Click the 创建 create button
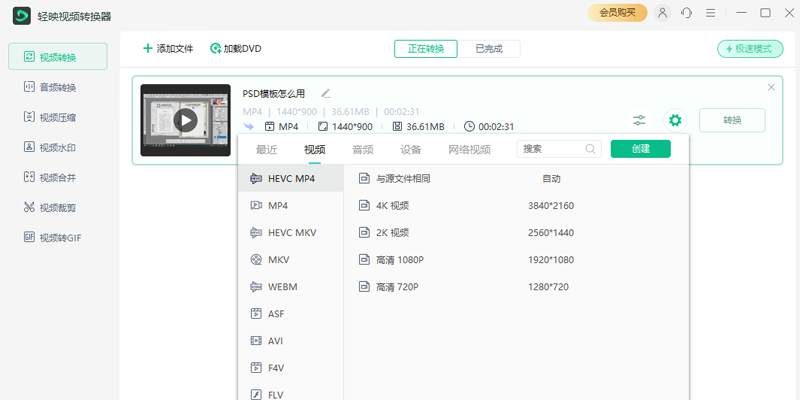Screen dimensions: 800x400 point(641,149)
